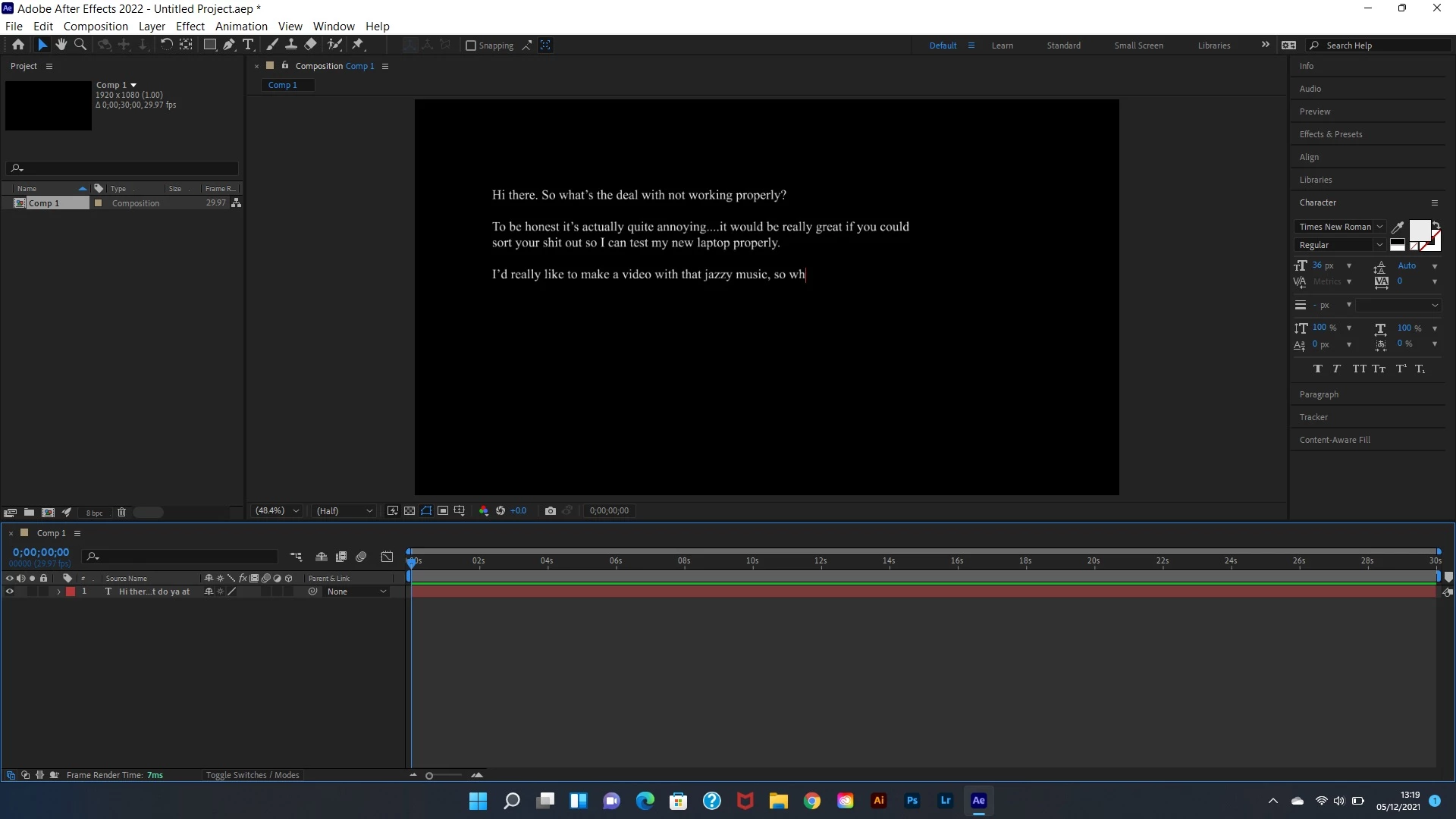Click the eyedropper in Character panel
Screen dimensions: 1456x819
pos(1398,227)
